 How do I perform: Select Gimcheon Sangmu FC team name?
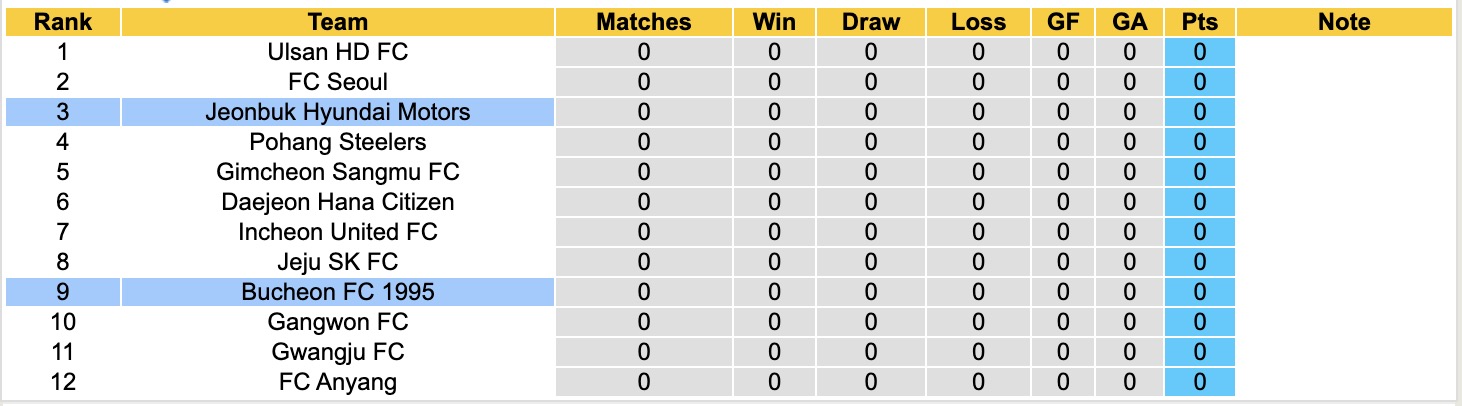338,172
